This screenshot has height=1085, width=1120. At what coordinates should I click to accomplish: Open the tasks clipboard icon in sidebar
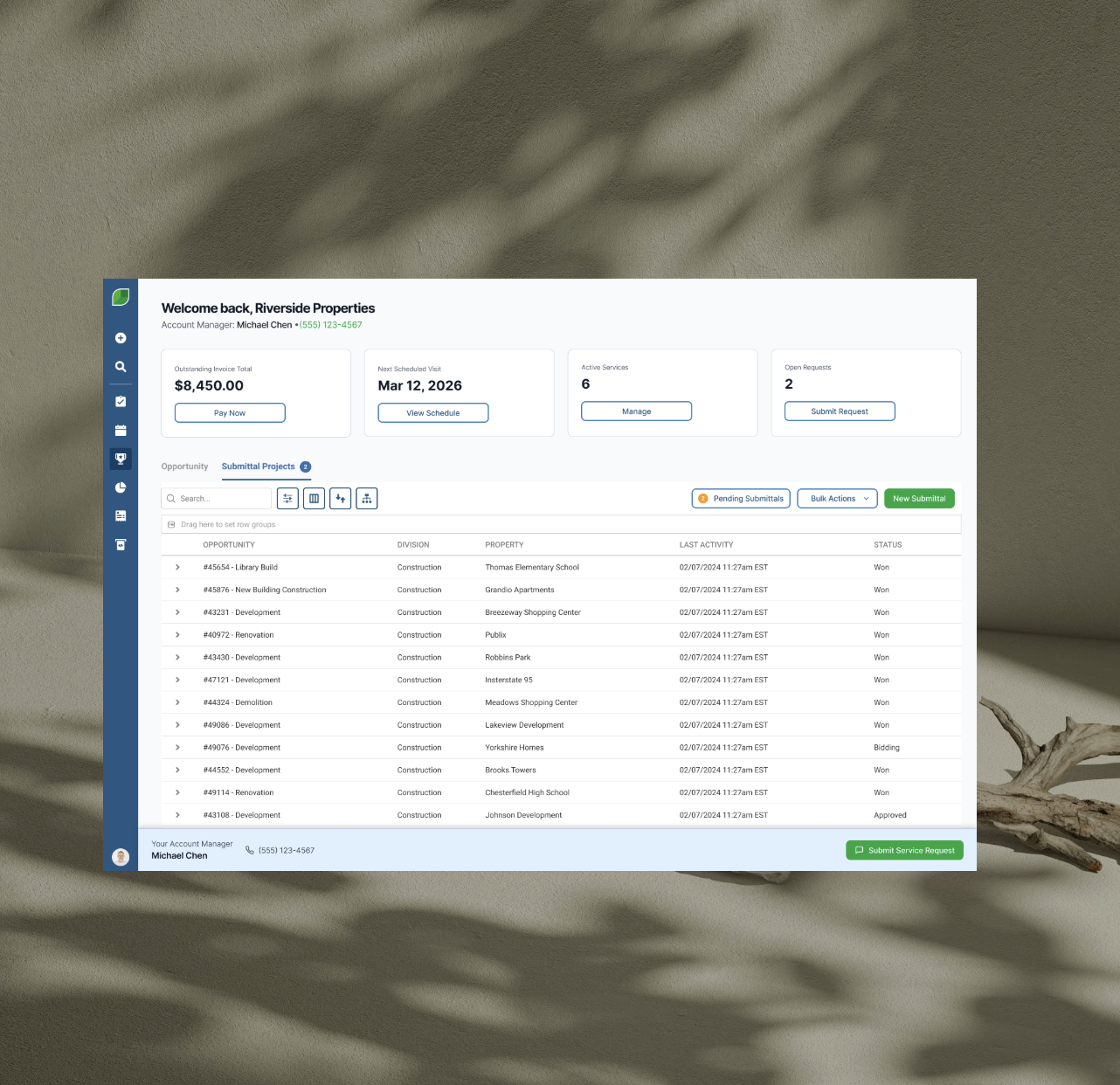[121, 401]
